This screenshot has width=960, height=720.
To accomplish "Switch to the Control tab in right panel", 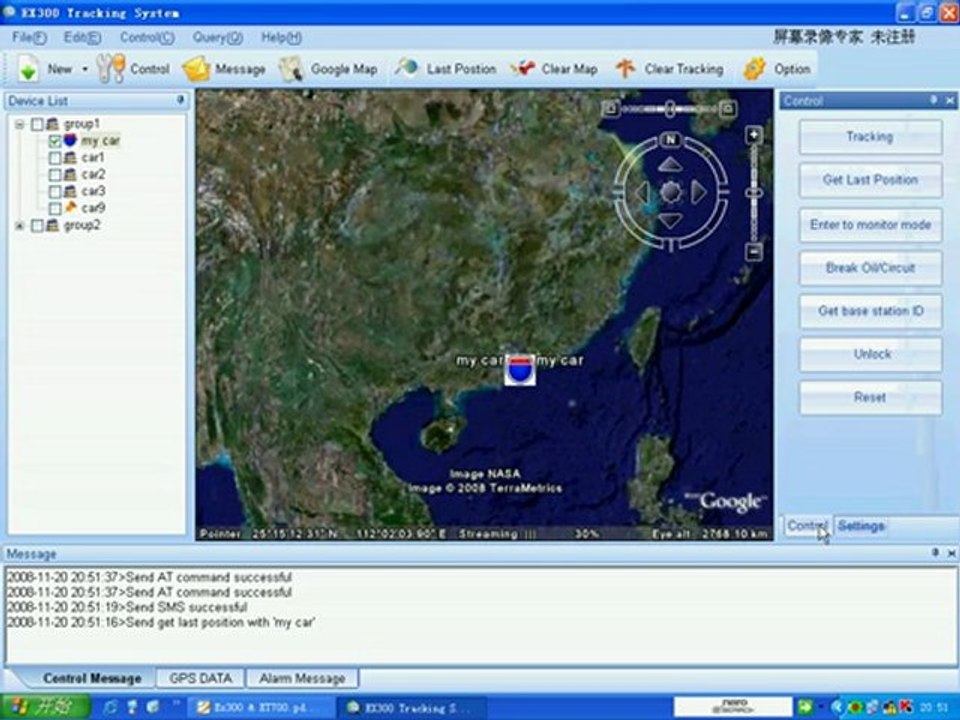I will tap(808, 526).
